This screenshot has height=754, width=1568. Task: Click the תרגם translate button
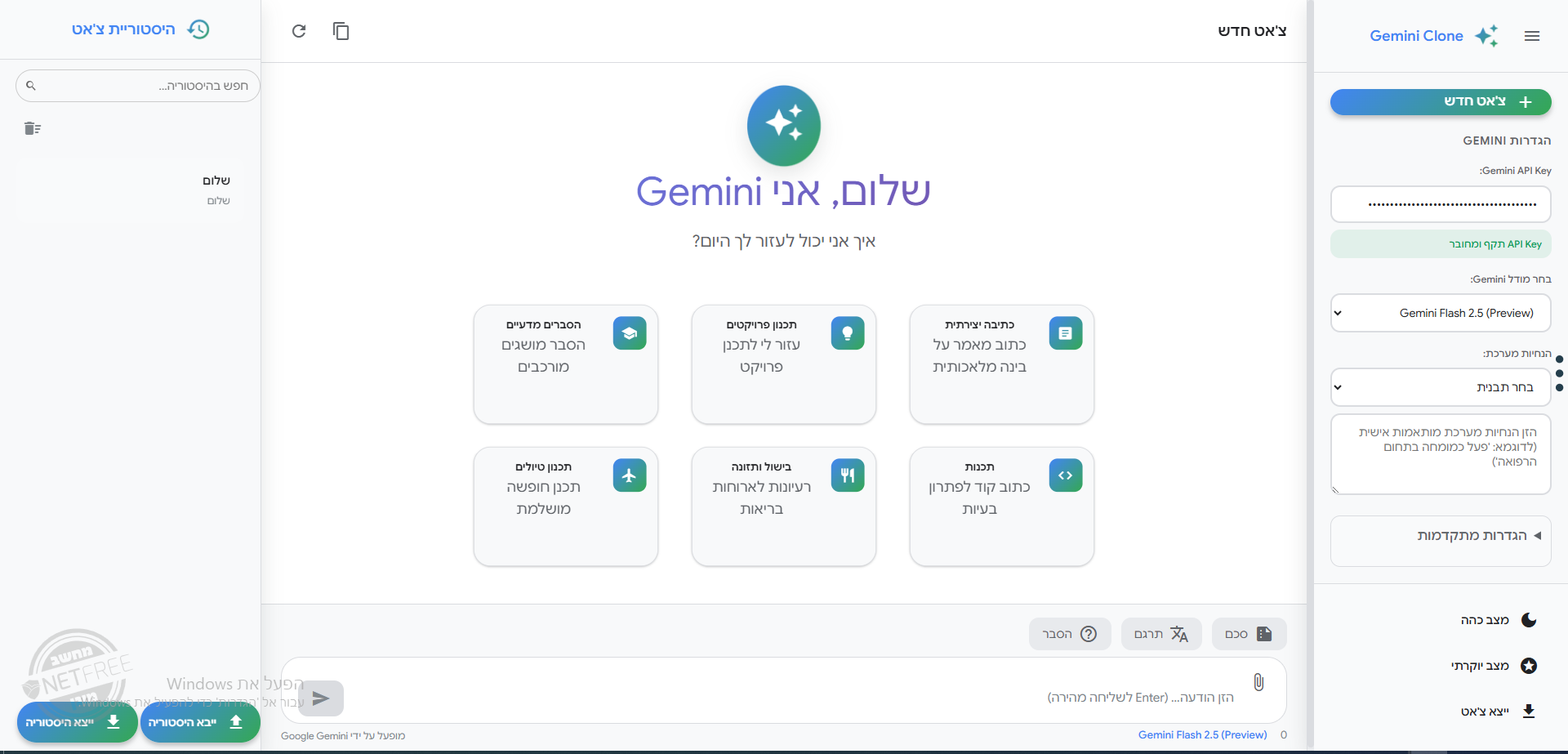point(1161,634)
